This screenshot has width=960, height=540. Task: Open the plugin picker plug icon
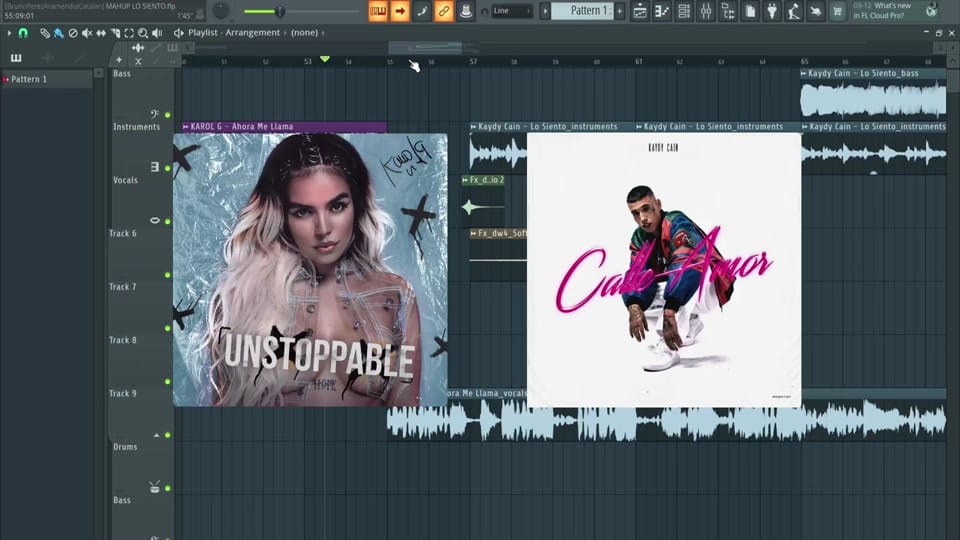(772, 11)
